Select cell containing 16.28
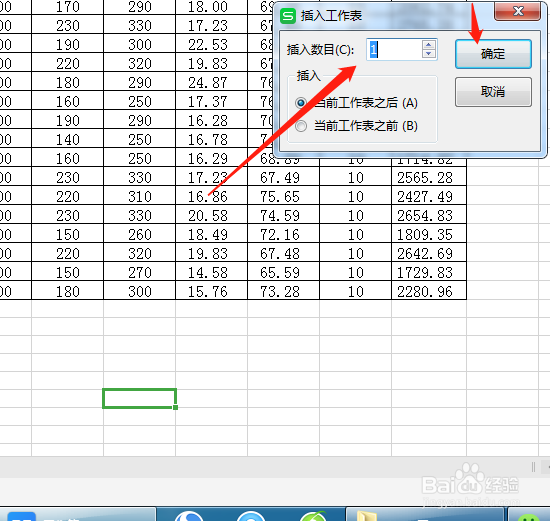 point(211,119)
